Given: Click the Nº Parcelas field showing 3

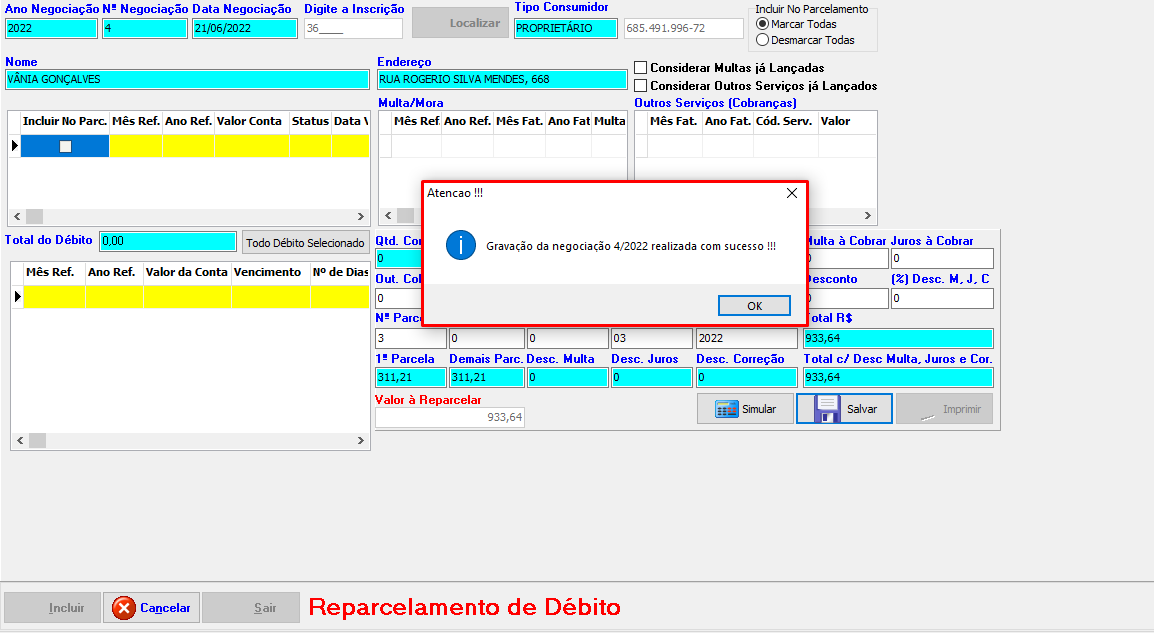Looking at the screenshot, I should [x=410, y=338].
